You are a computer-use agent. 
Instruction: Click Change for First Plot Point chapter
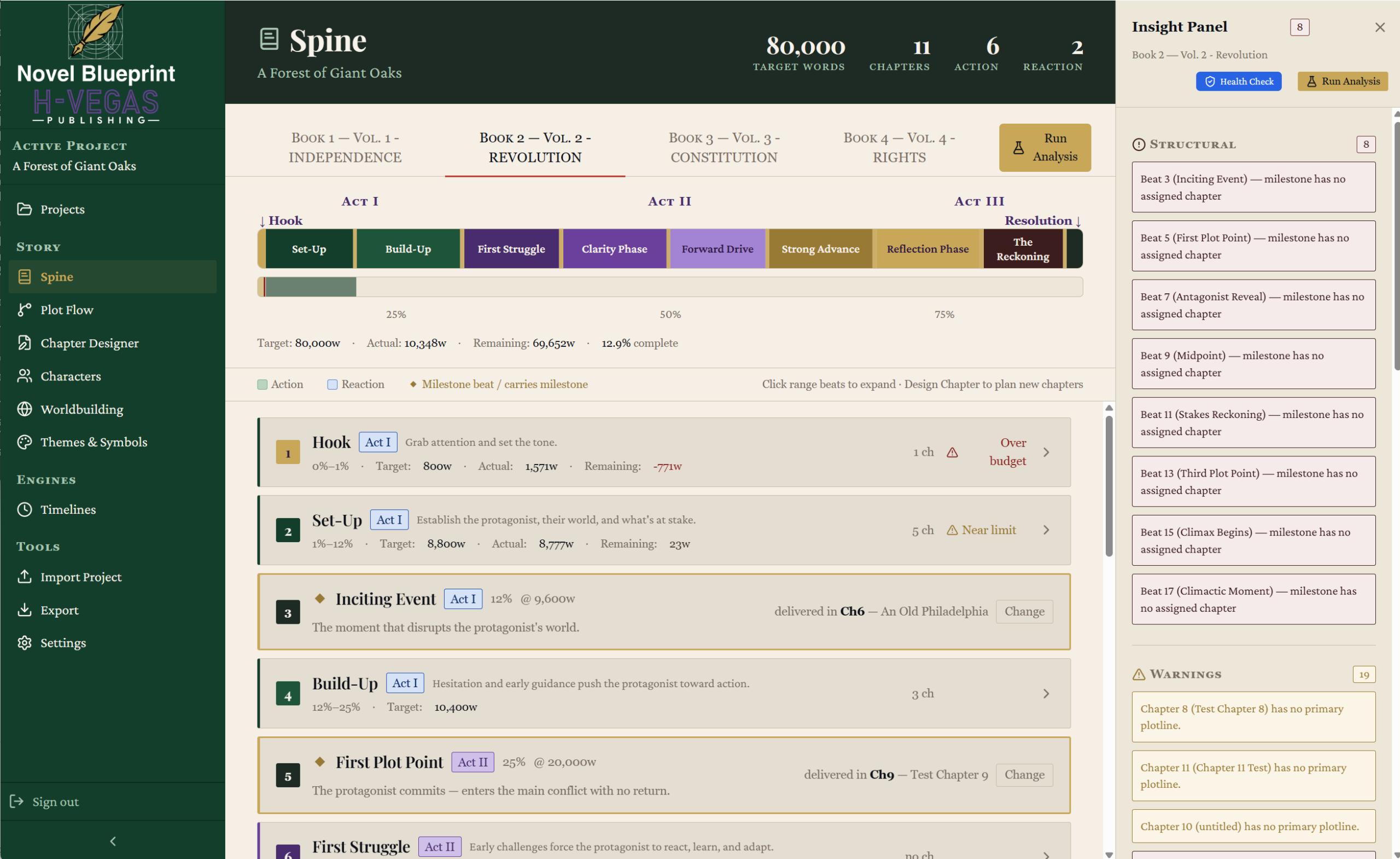point(1024,775)
